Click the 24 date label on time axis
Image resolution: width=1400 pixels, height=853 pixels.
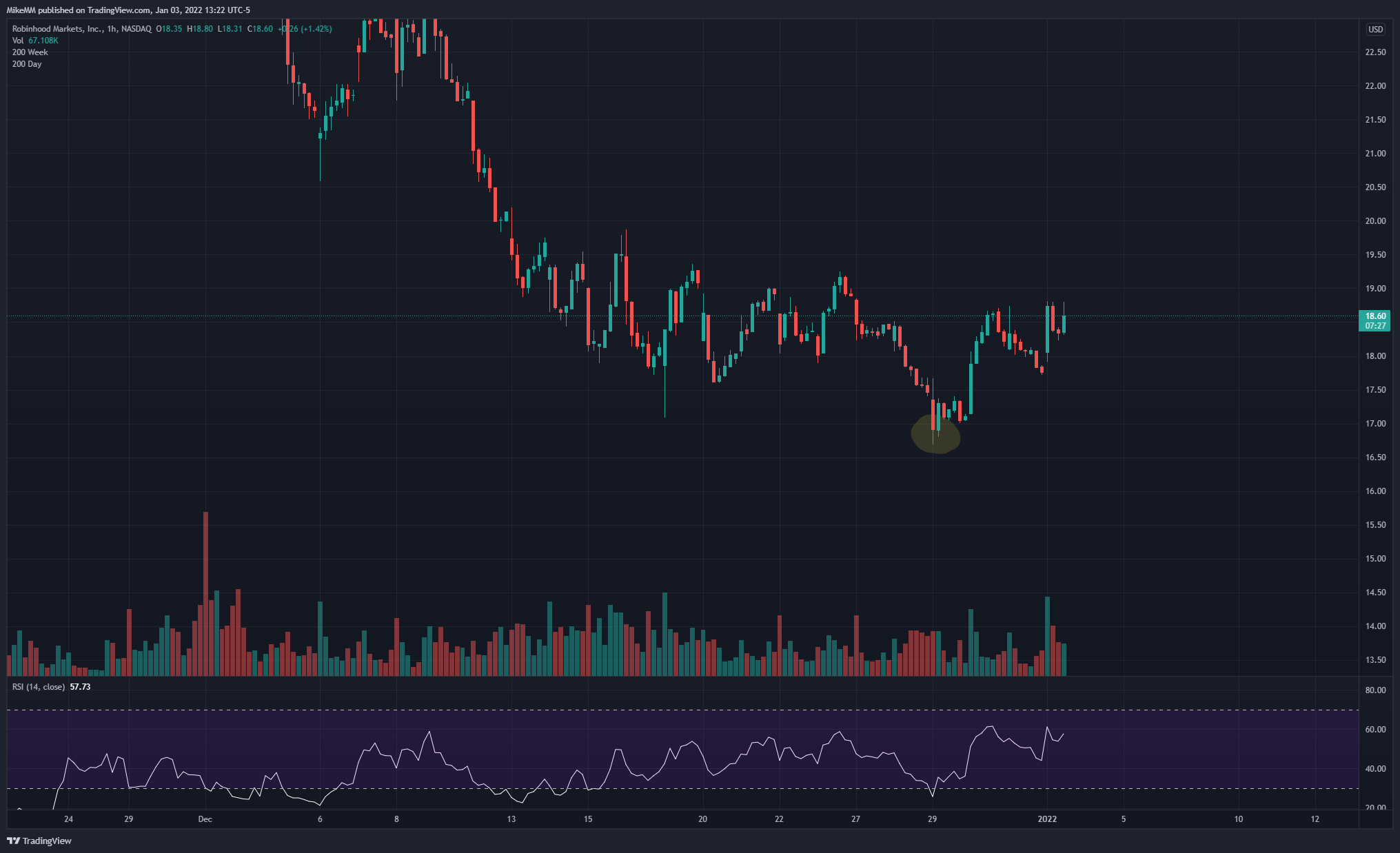pos(68,819)
